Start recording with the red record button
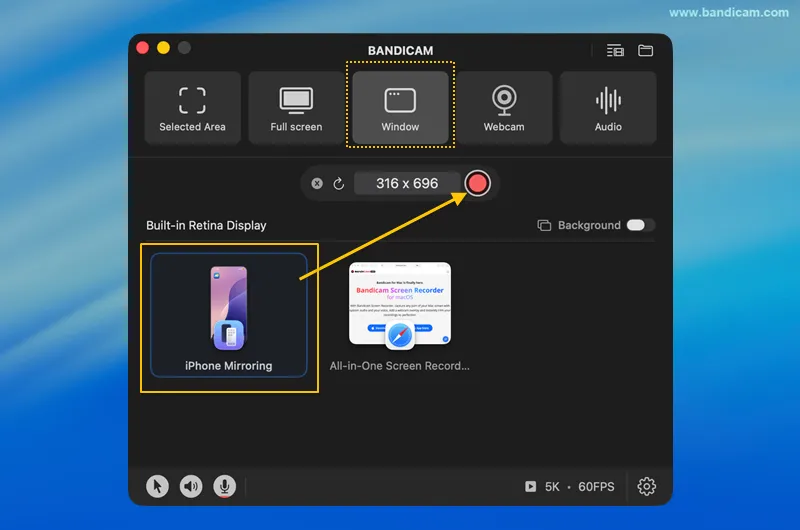This screenshot has width=800, height=530. pyautogui.click(x=478, y=183)
